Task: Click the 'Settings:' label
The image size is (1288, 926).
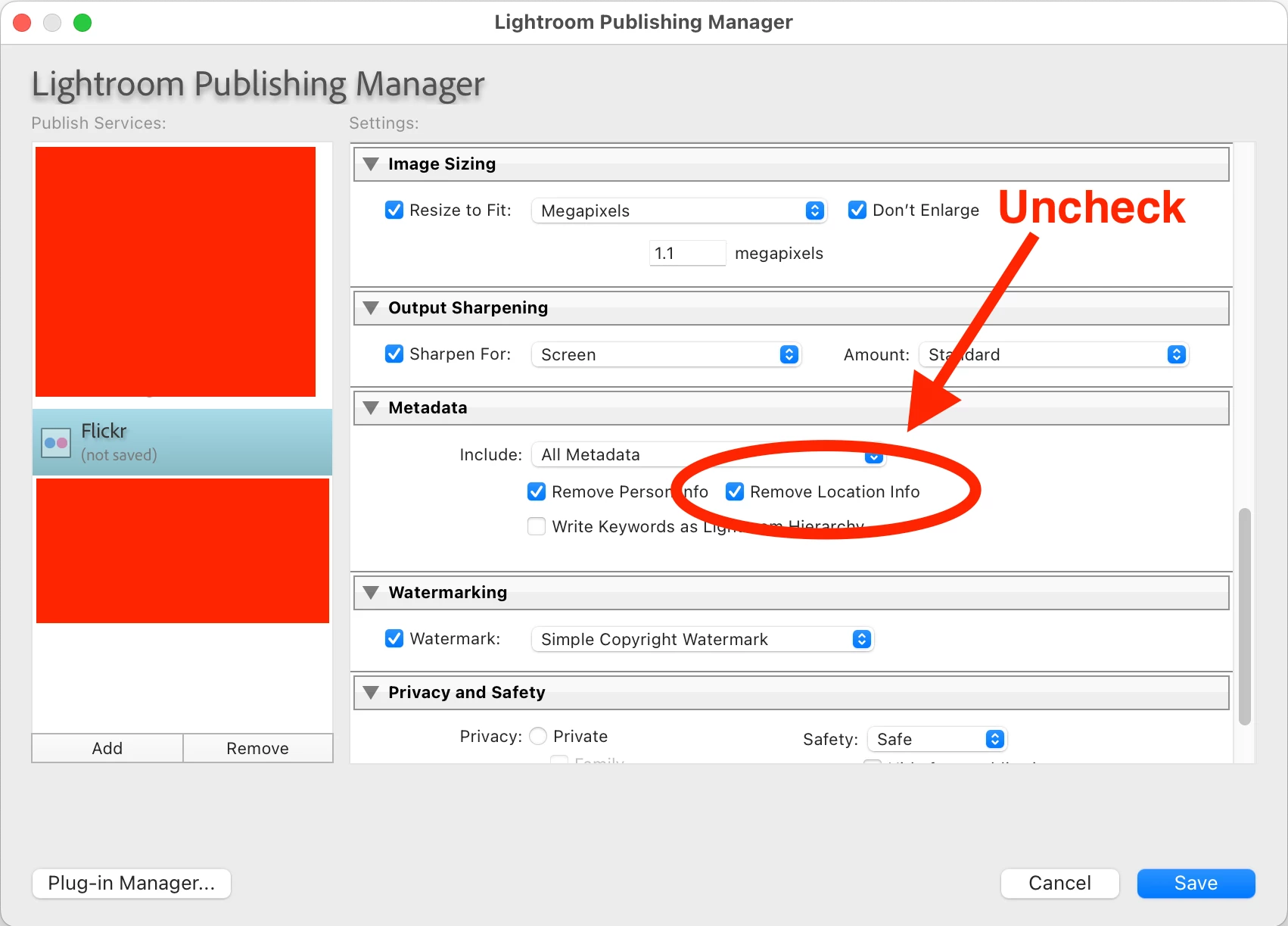Action: 384,123
